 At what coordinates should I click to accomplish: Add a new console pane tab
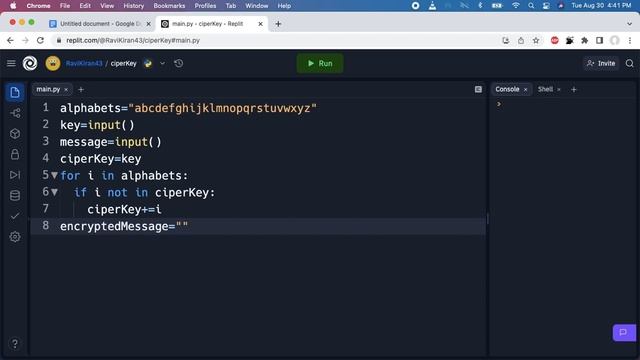pyautogui.click(x=574, y=89)
